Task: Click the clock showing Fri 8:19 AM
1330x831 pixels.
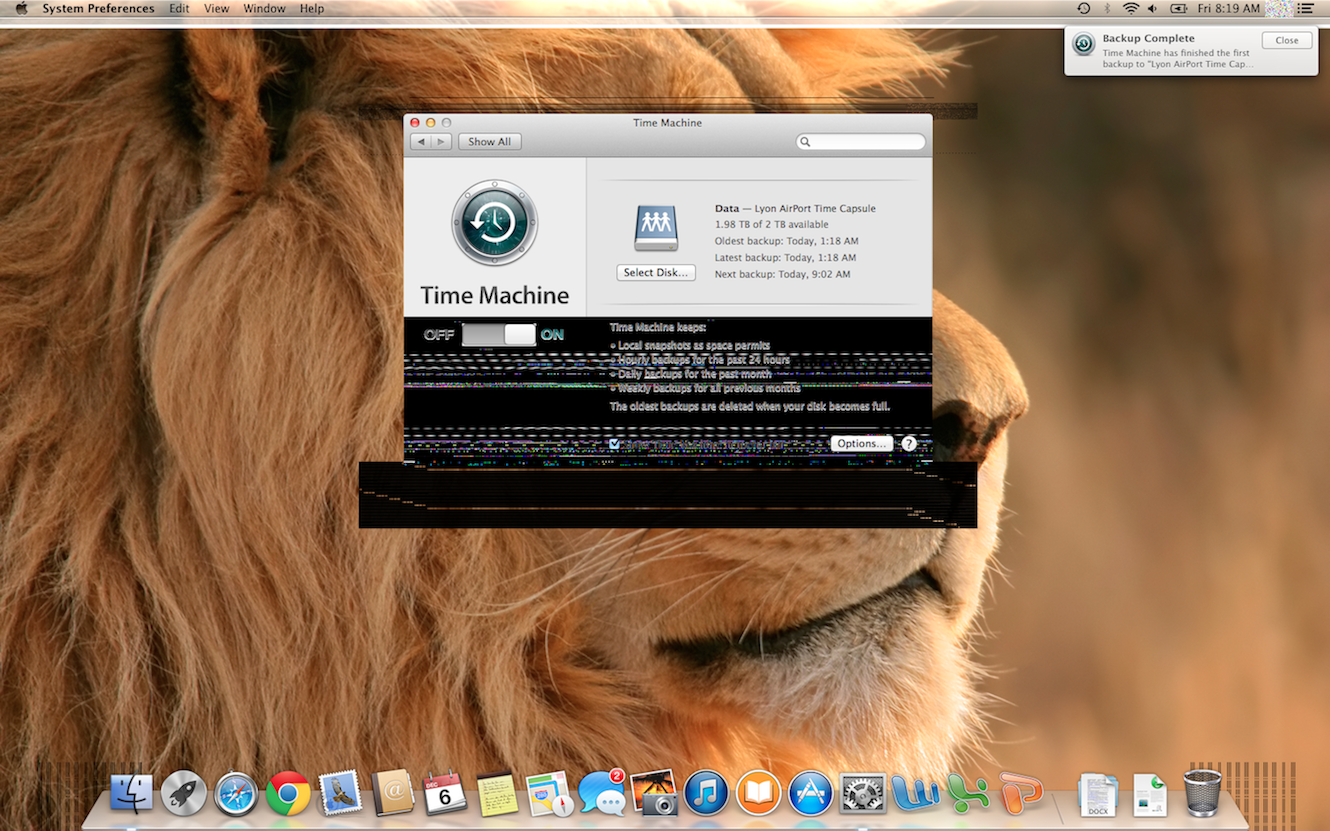Action: pos(1229,9)
